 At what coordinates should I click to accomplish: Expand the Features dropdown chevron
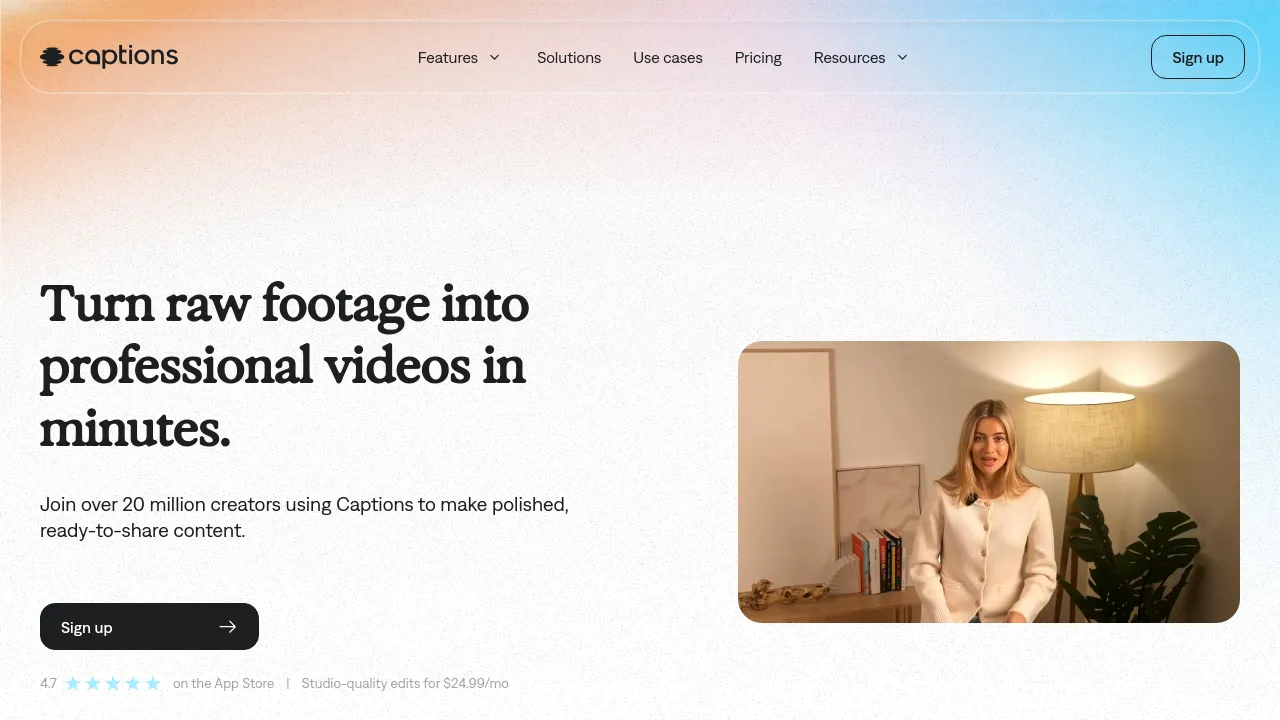(494, 57)
